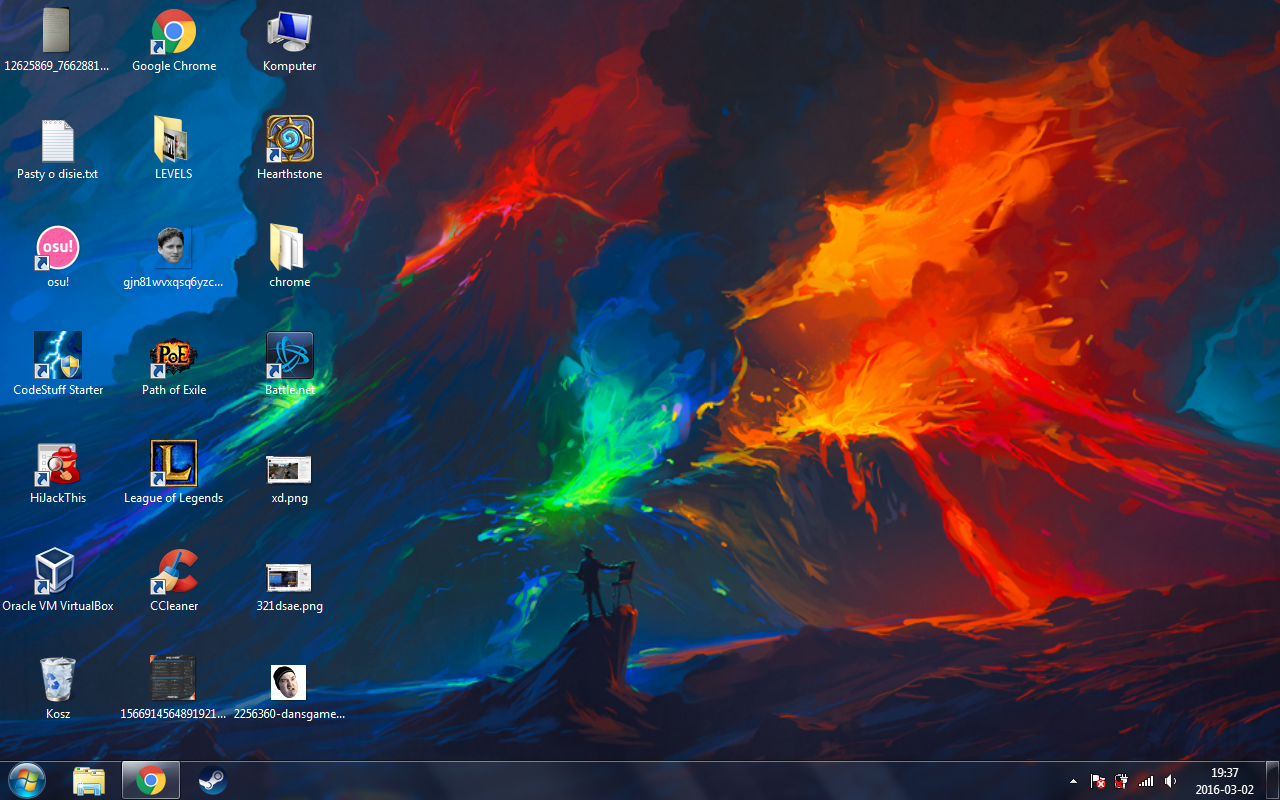Screen dimensions: 1280x800
Task: Open the wireless network signal icon
Action: [1146, 781]
